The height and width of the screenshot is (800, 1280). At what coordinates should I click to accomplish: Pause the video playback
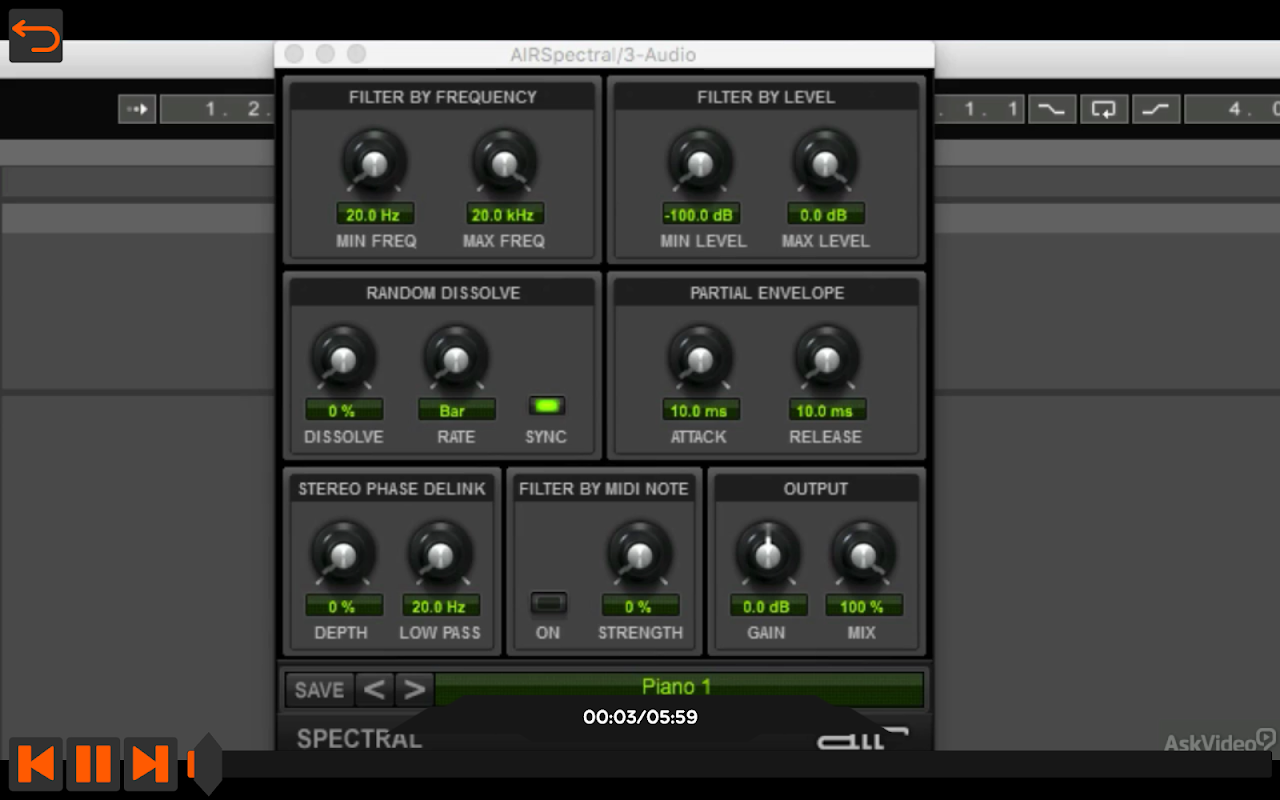tap(93, 764)
